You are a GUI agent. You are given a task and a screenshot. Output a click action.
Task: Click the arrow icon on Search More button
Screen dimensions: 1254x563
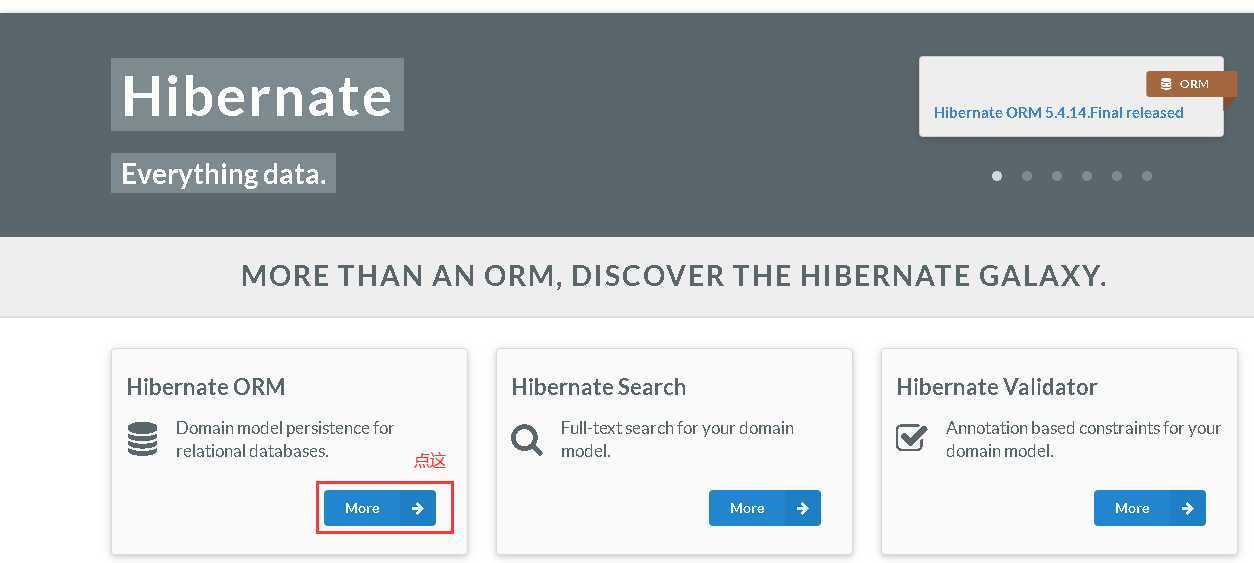(x=802, y=508)
